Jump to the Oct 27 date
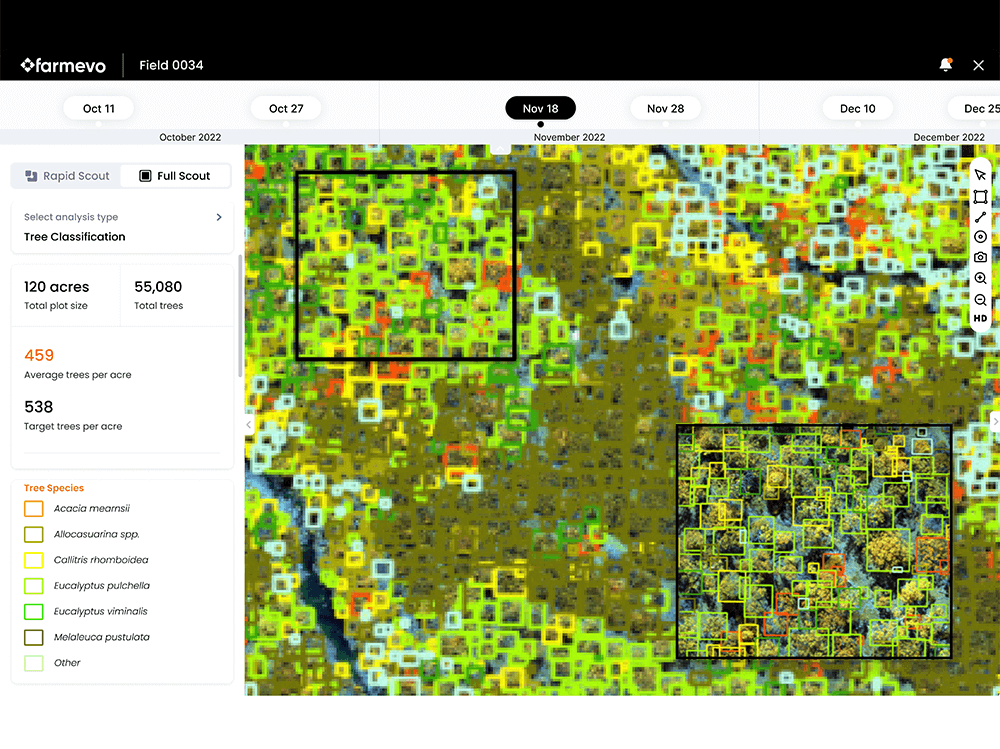The image size is (1000, 749). click(x=286, y=109)
